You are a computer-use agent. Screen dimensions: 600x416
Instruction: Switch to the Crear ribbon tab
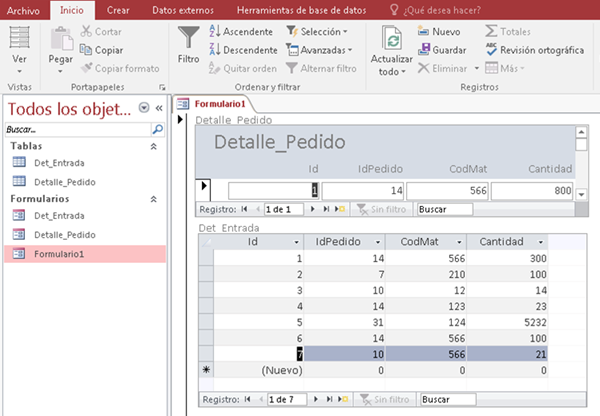[x=117, y=10]
